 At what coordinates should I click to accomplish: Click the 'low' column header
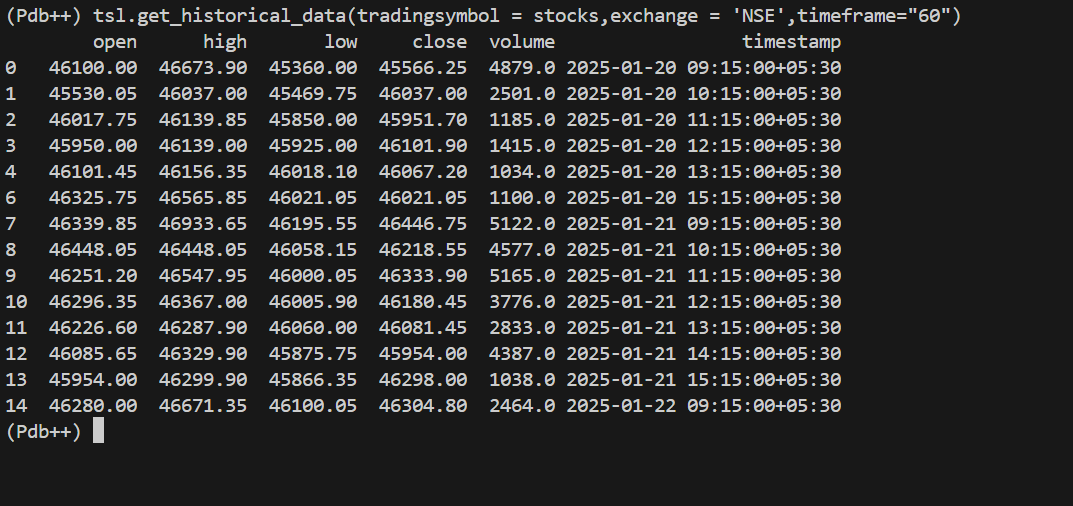[341, 42]
